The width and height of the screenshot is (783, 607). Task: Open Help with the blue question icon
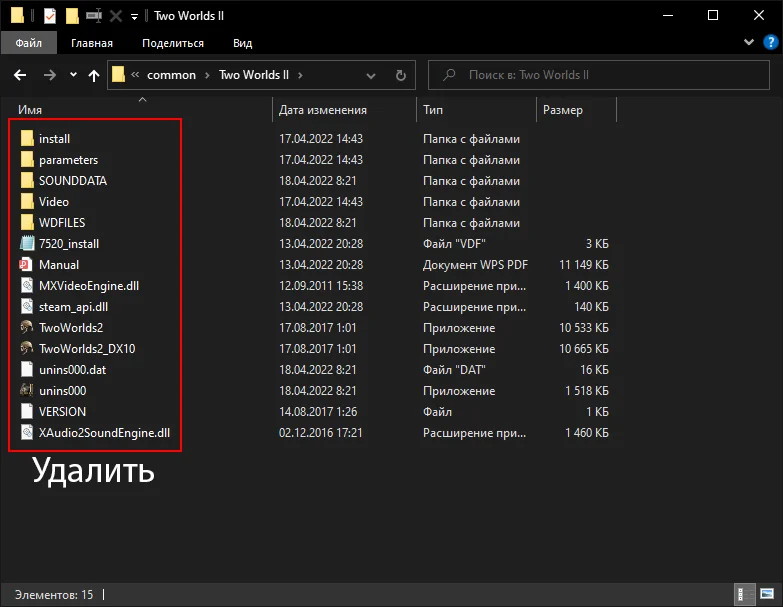771,42
